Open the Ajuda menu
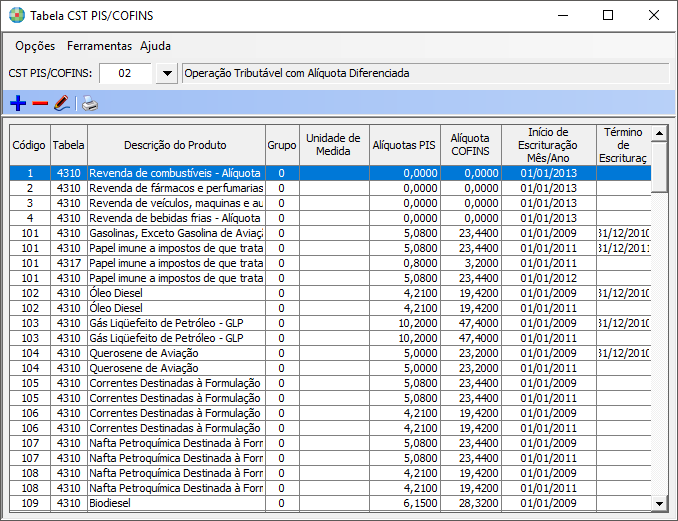The image size is (678, 521). (155, 46)
